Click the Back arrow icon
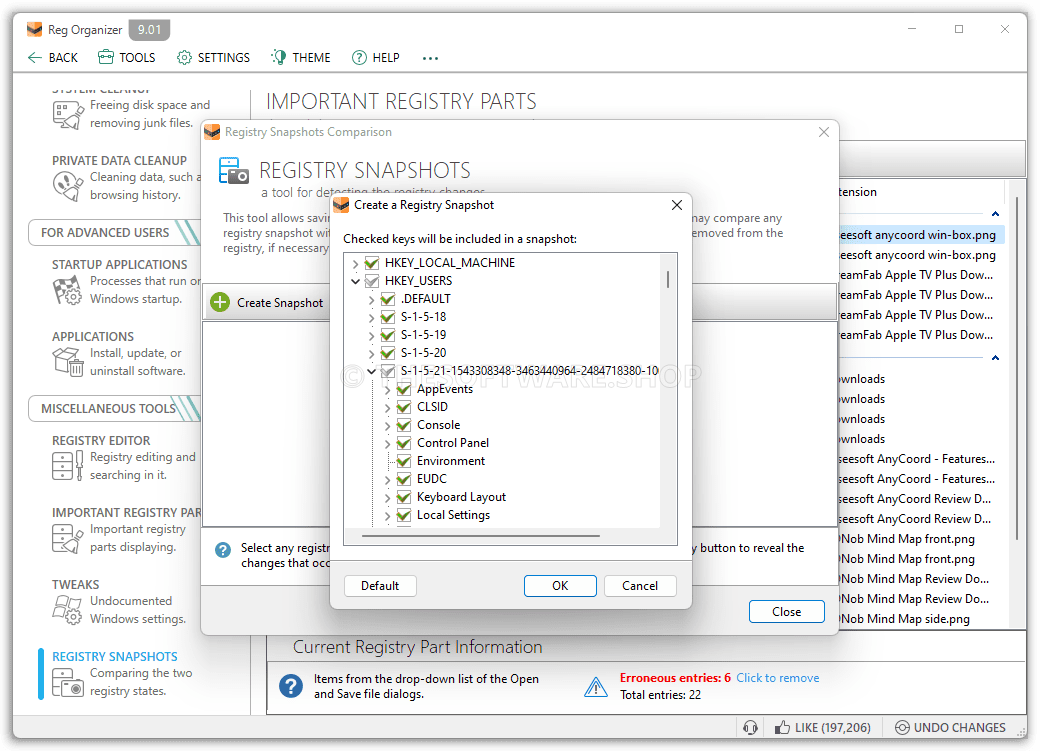Image resolution: width=1040 pixels, height=751 pixels. (34, 58)
